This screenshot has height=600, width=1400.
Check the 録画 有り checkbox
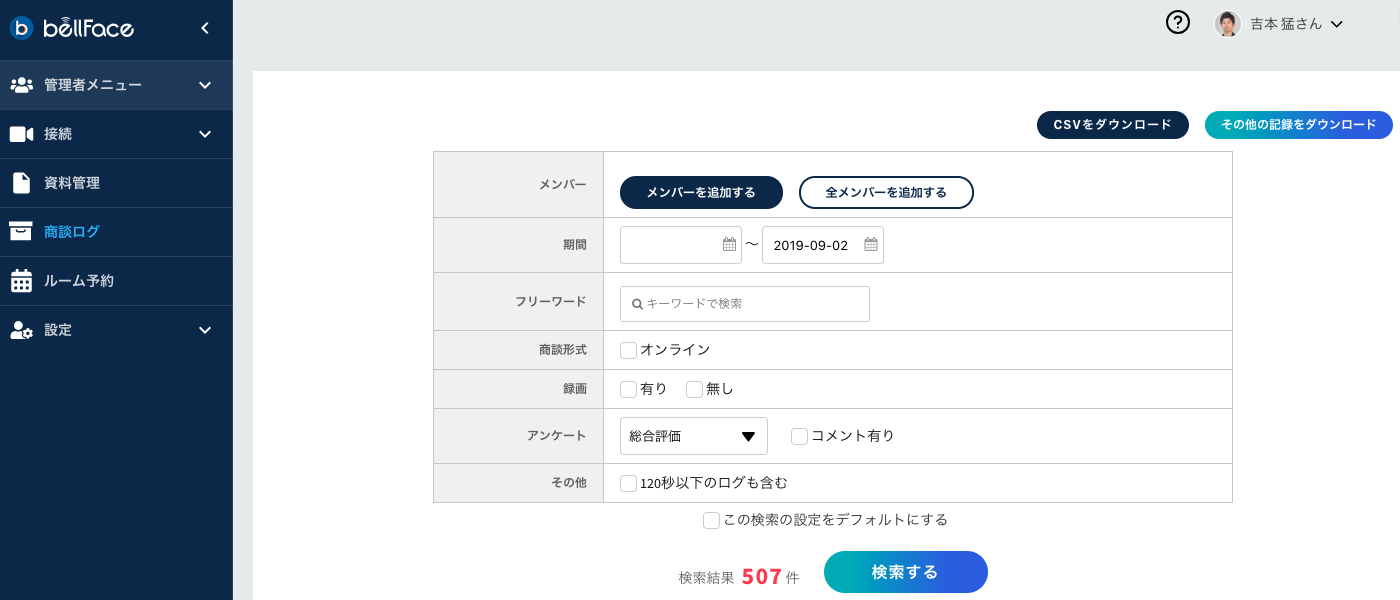[629, 389]
